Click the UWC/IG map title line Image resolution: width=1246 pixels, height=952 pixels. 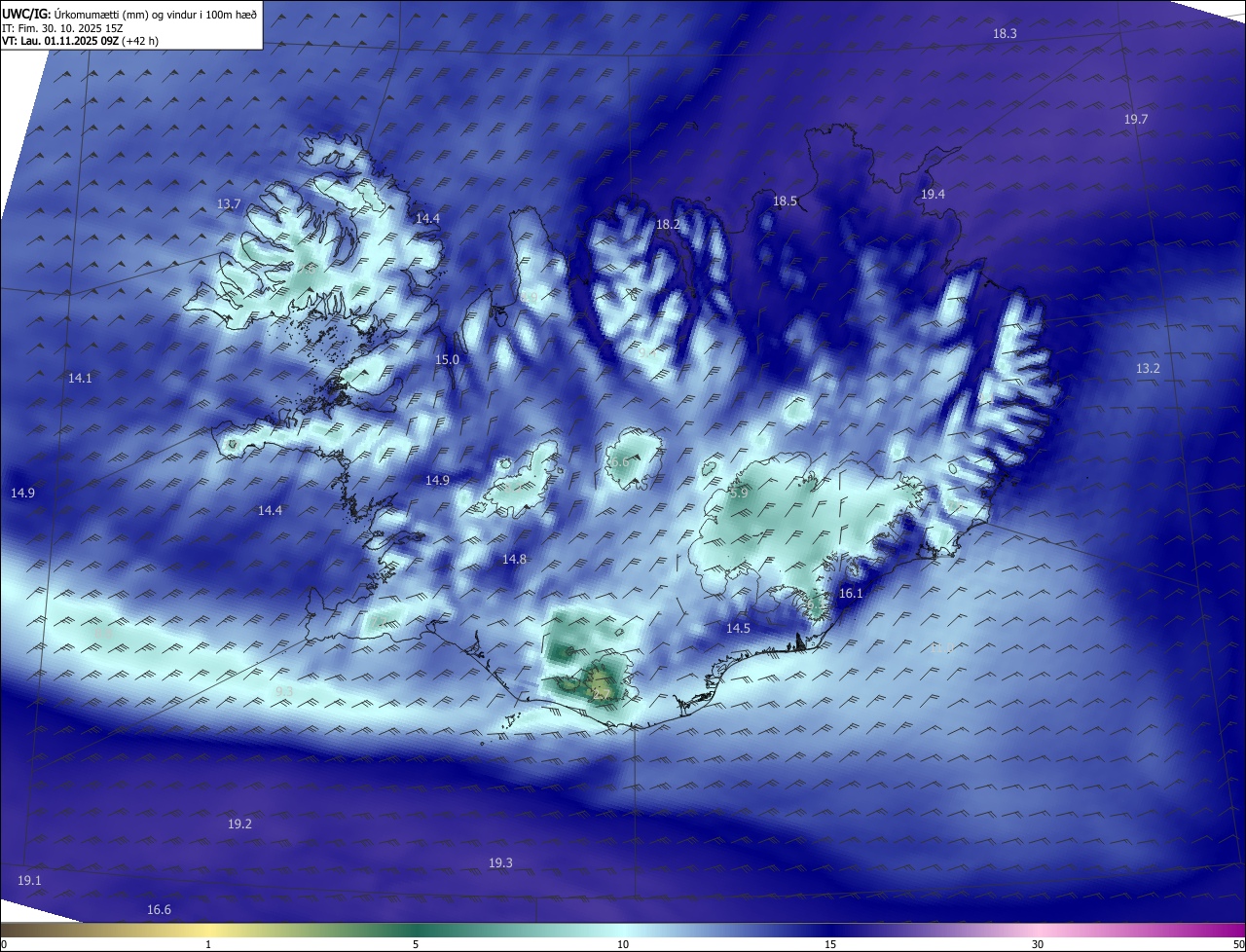tap(129, 14)
